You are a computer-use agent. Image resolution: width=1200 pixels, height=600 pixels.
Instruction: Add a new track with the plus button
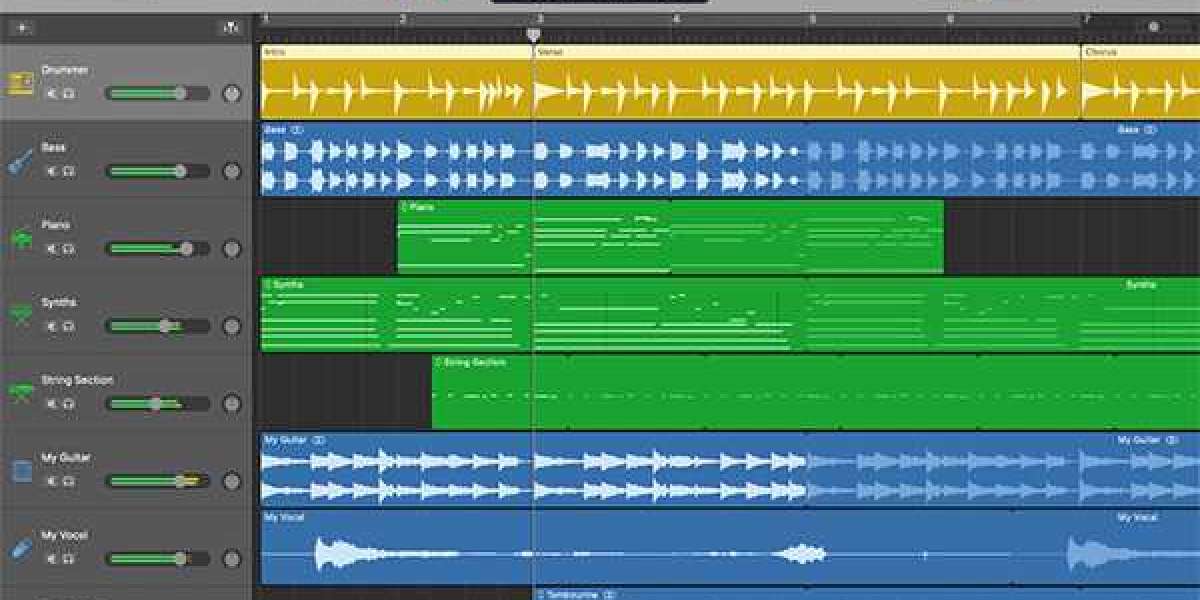click(x=21, y=28)
